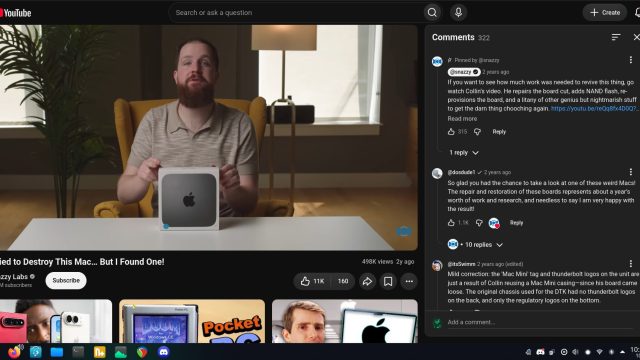Open the Create menu

click(605, 13)
